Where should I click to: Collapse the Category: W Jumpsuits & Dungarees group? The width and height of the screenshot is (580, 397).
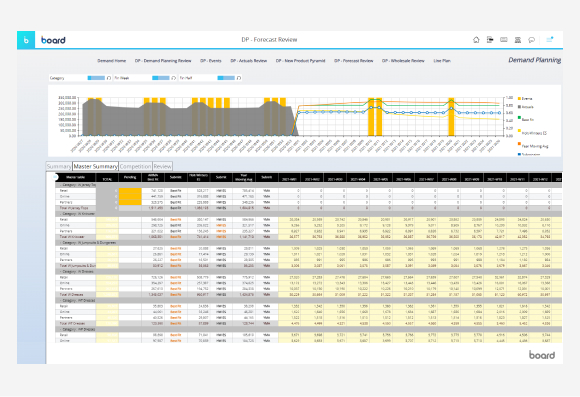click(x=61, y=243)
